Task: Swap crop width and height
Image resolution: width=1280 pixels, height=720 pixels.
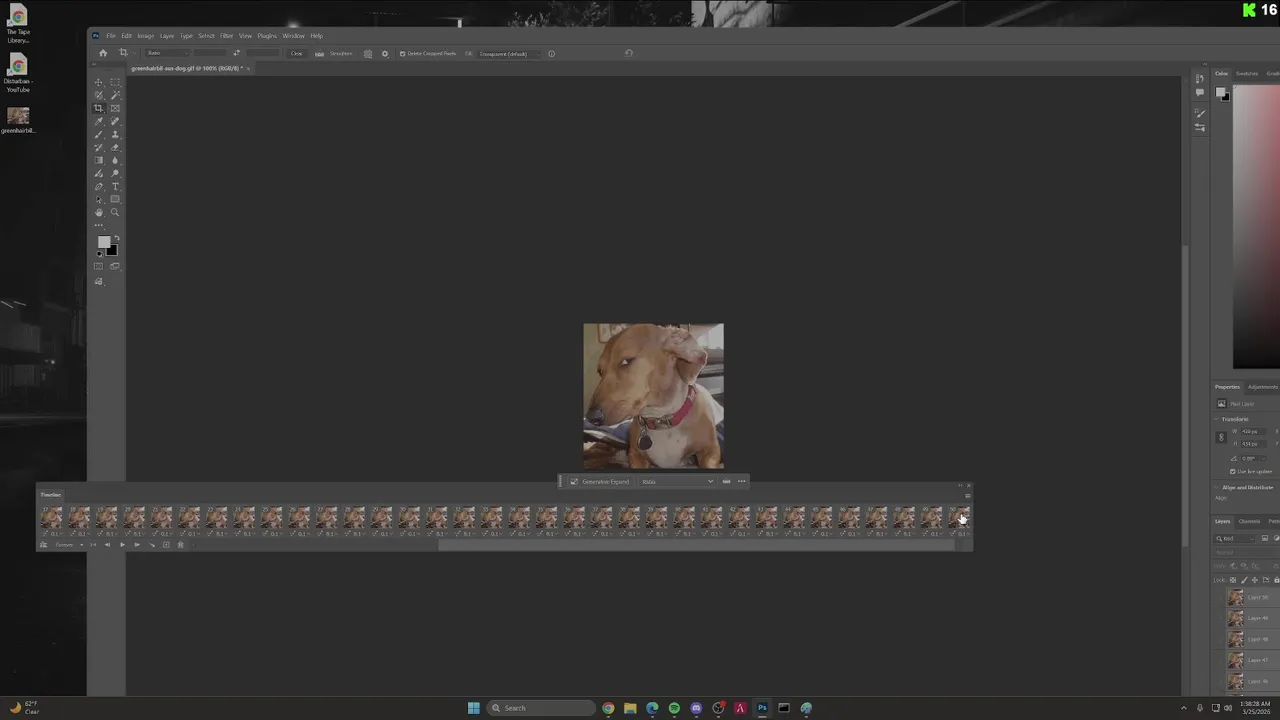Action: click(236, 53)
